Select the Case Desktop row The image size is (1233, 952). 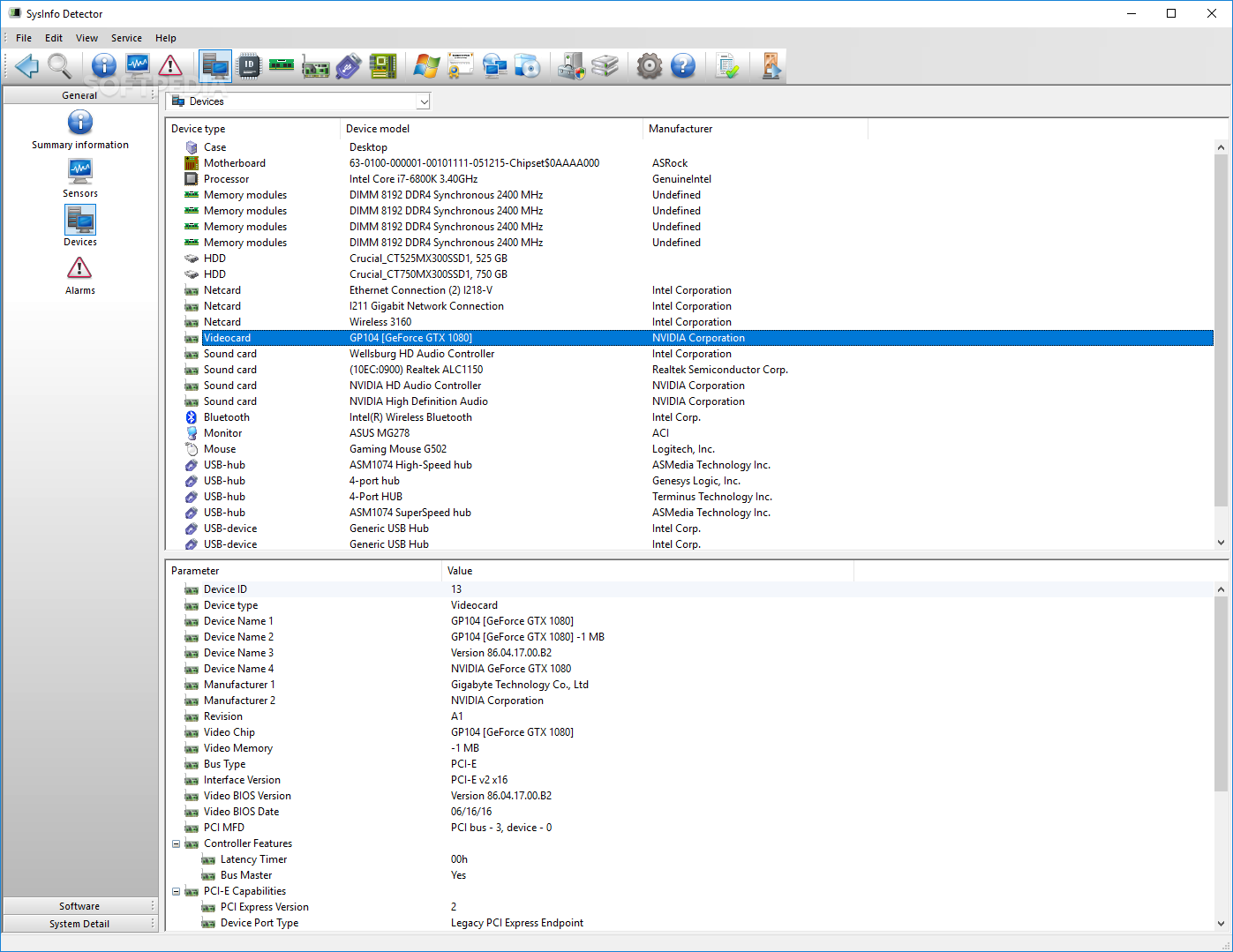click(690, 147)
